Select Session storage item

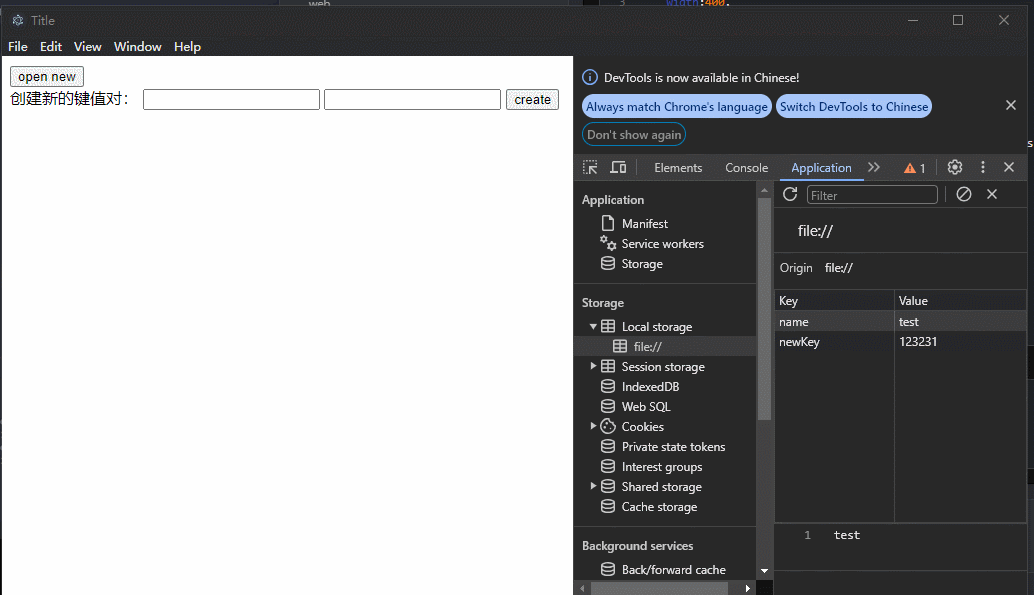click(x=663, y=367)
